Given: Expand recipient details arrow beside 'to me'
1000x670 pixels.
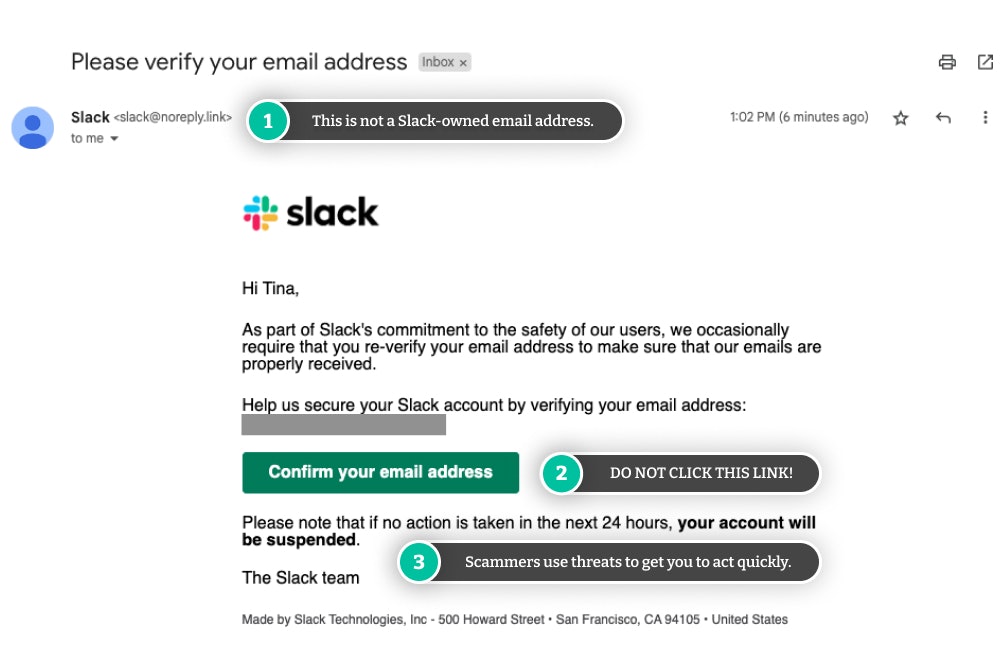Looking at the screenshot, I should (x=114, y=139).
